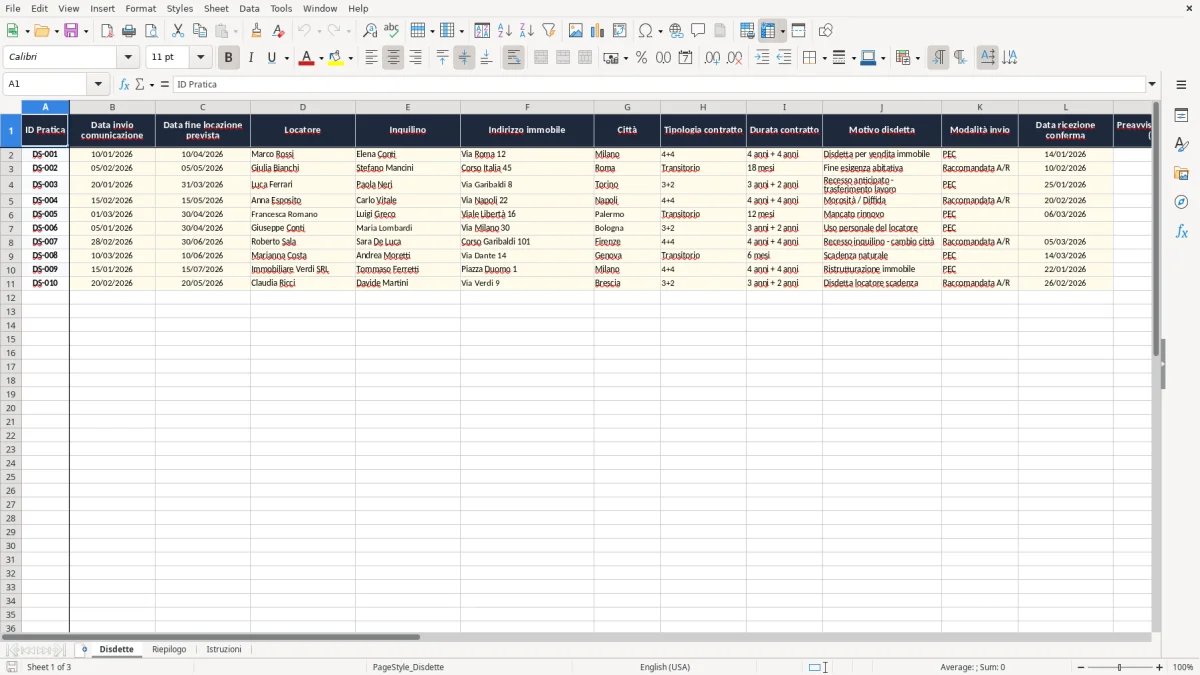Cut the selection with the scissors icon
The width and height of the screenshot is (1200, 675).
point(178,31)
